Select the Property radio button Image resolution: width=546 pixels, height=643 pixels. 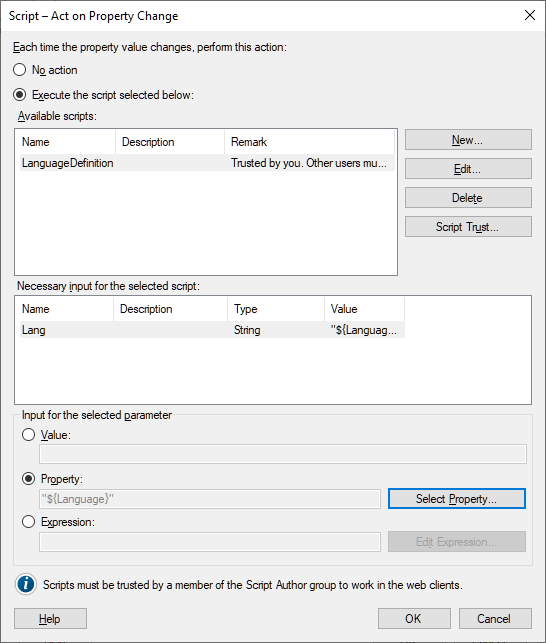tap(28, 479)
